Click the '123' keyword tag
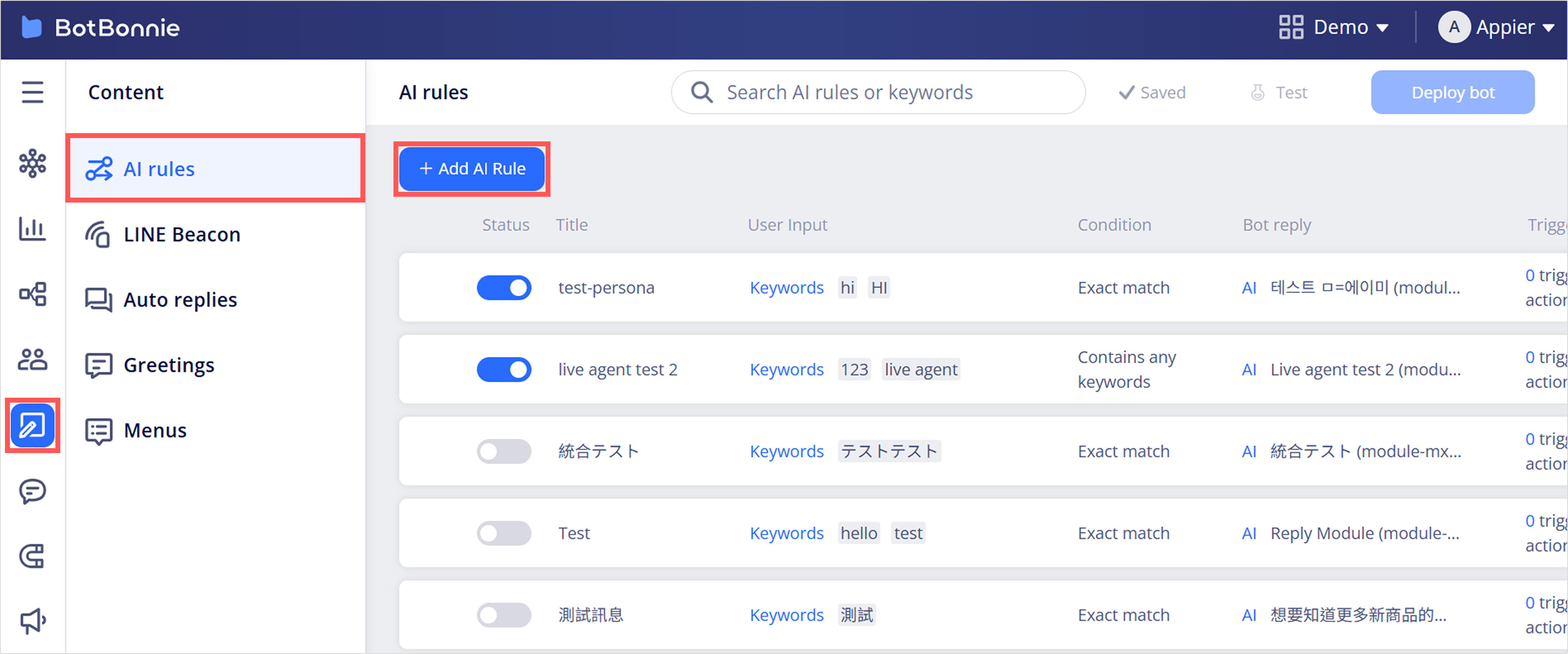 pos(854,369)
